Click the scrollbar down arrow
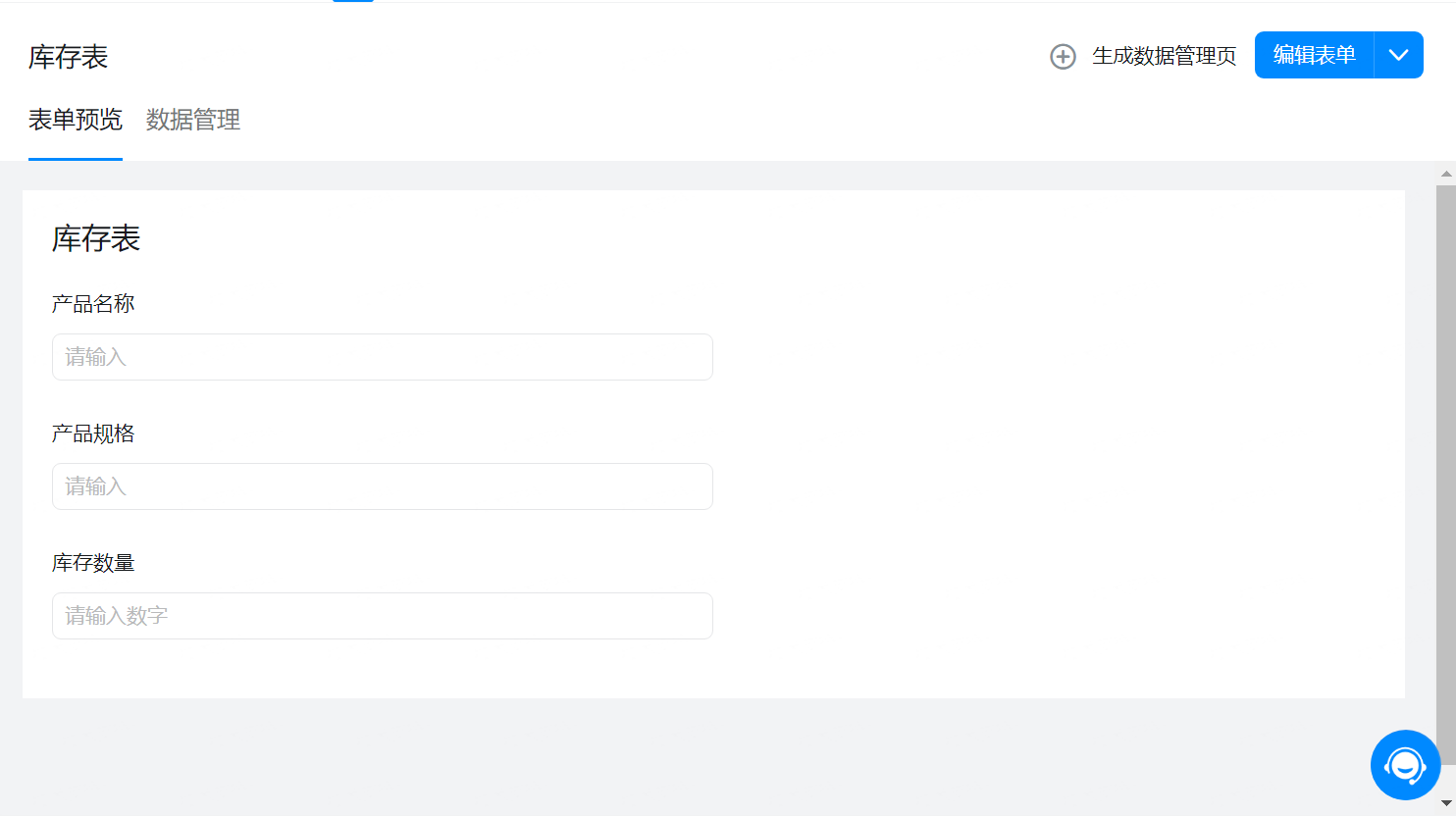The height and width of the screenshot is (816, 1456). click(x=1446, y=803)
